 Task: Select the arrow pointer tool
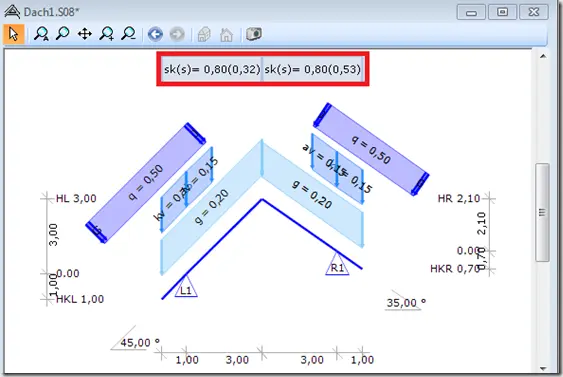pyautogui.click(x=14, y=34)
